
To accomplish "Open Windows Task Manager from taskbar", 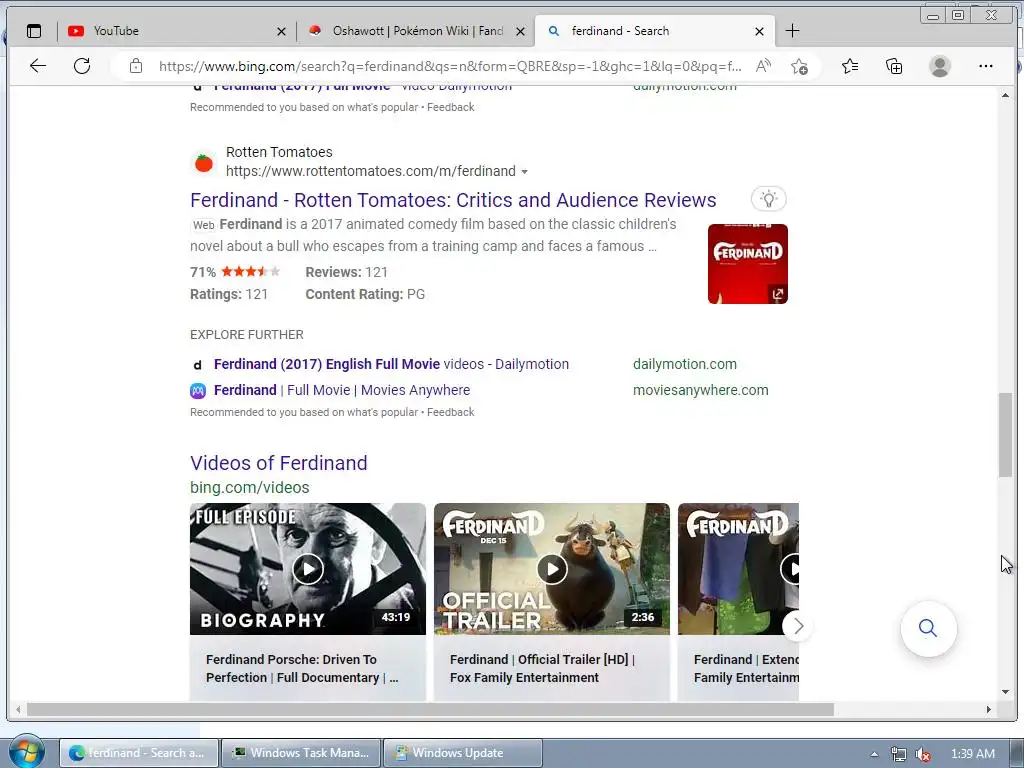I will pyautogui.click(x=301, y=753).
